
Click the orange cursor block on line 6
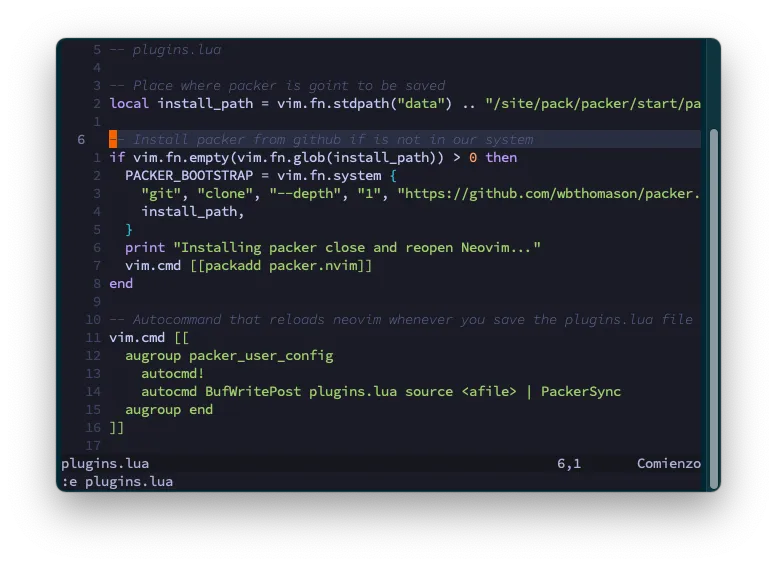(113, 139)
